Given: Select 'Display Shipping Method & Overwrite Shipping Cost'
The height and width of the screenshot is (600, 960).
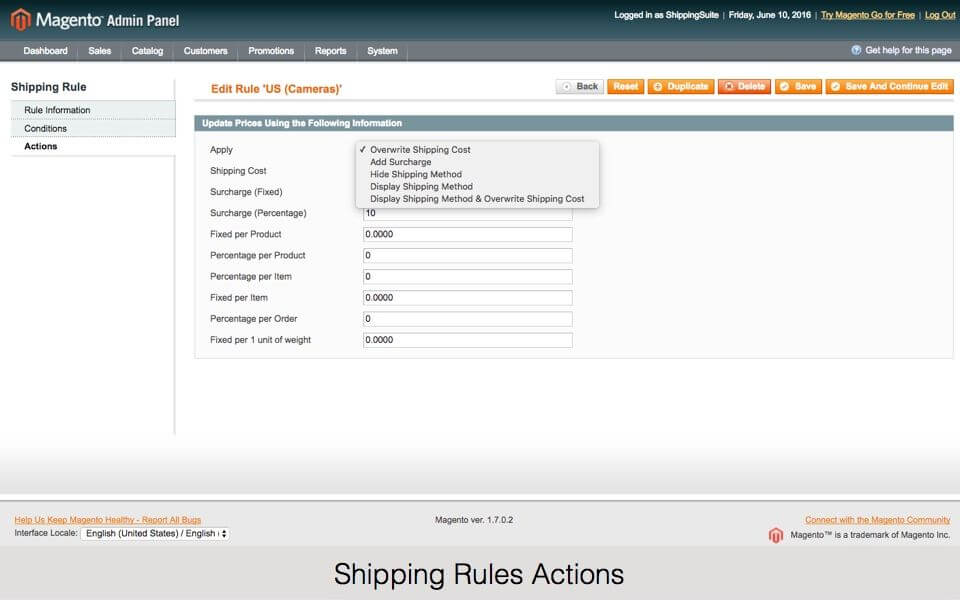Looking at the screenshot, I should tap(477, 198).
